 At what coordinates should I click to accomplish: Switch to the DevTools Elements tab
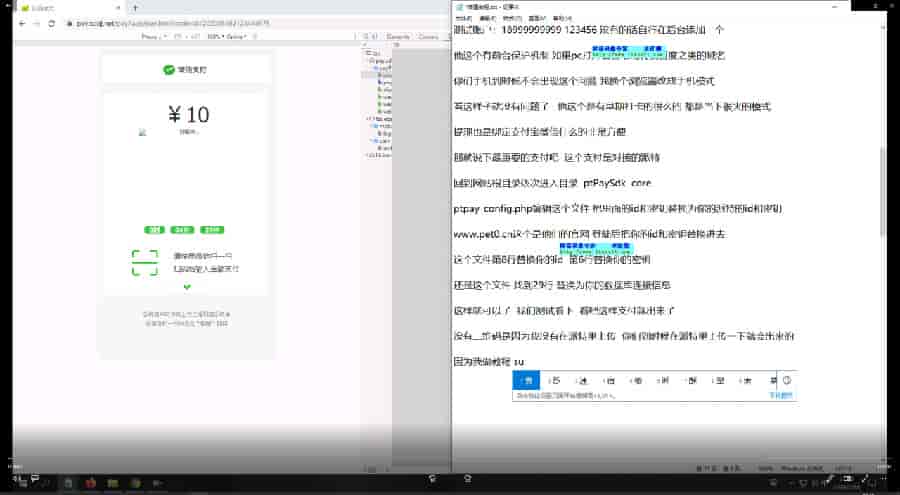click(397, 36)
